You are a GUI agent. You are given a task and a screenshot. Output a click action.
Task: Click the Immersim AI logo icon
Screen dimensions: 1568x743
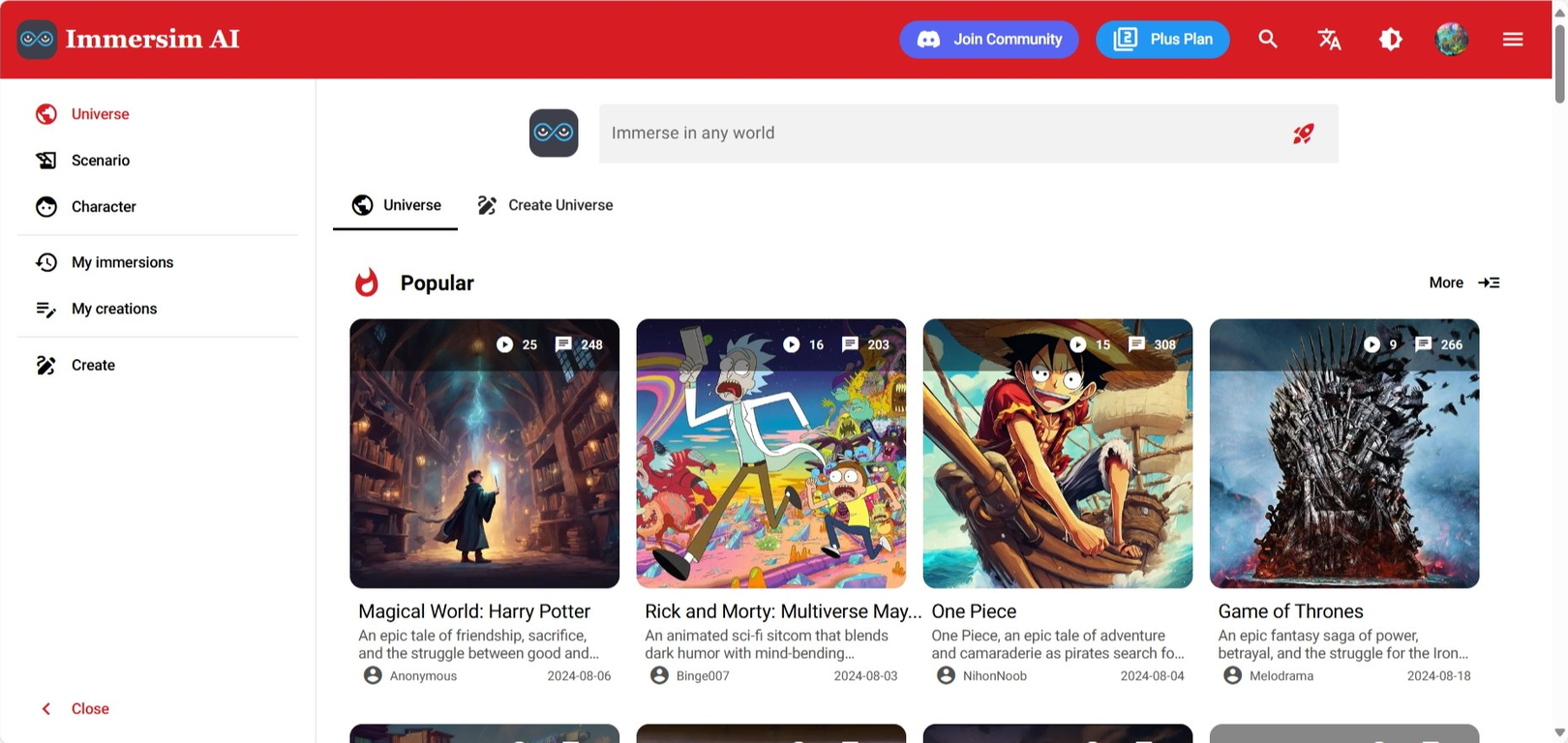pos(37,40)
